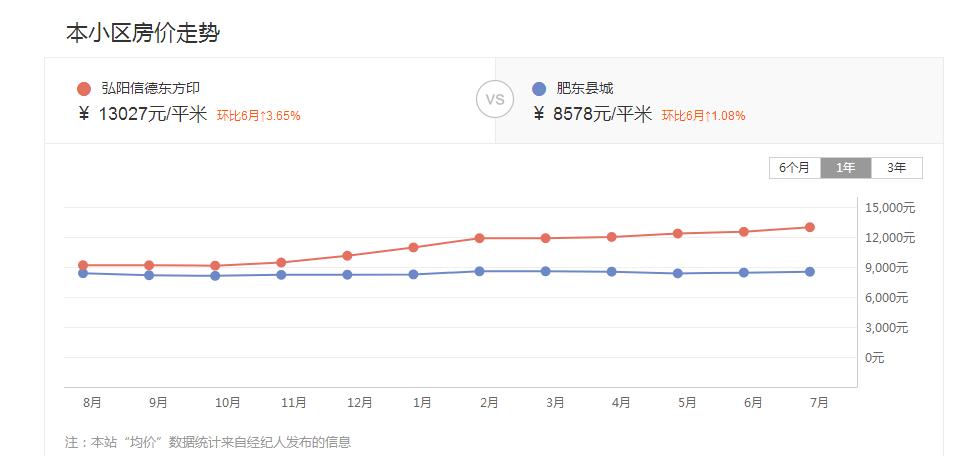
Task: Click the red data point for 7月
Action: [x=810, y=227]
